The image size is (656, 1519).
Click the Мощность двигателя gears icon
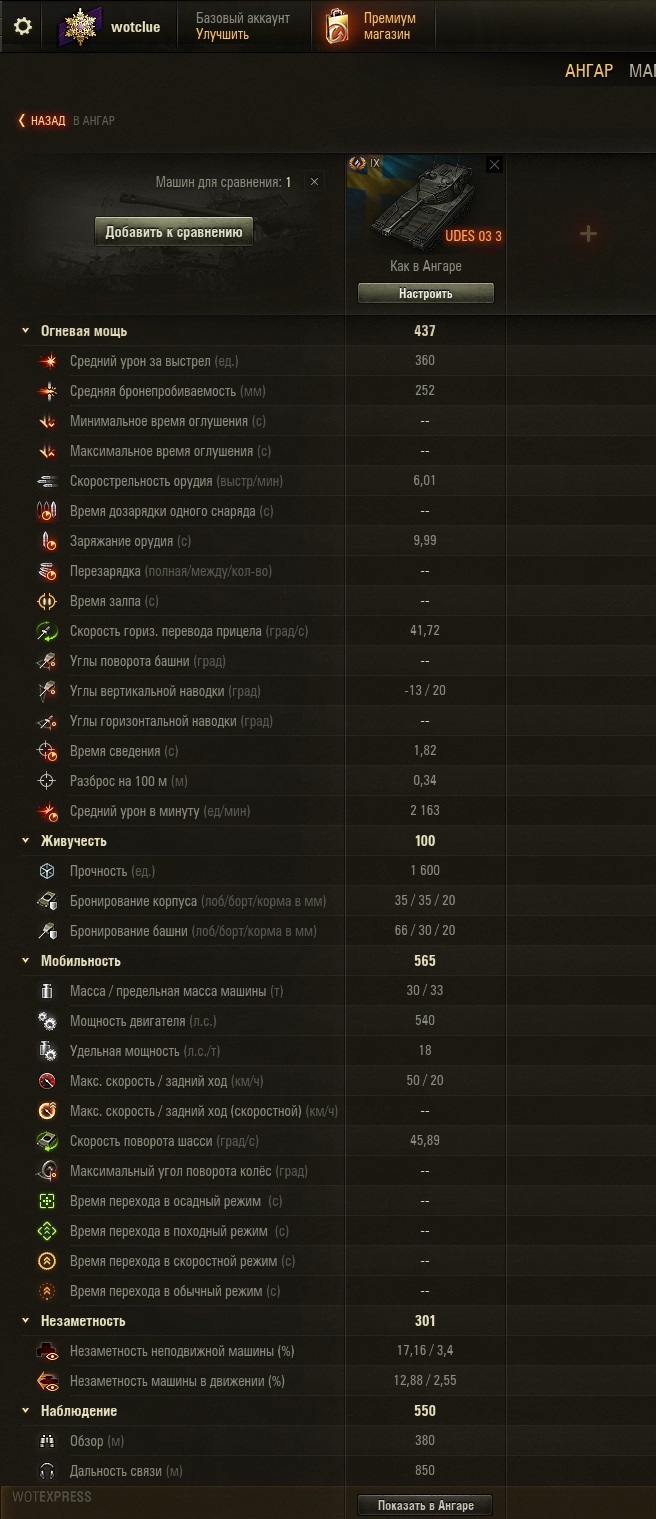pos(47,1021)
